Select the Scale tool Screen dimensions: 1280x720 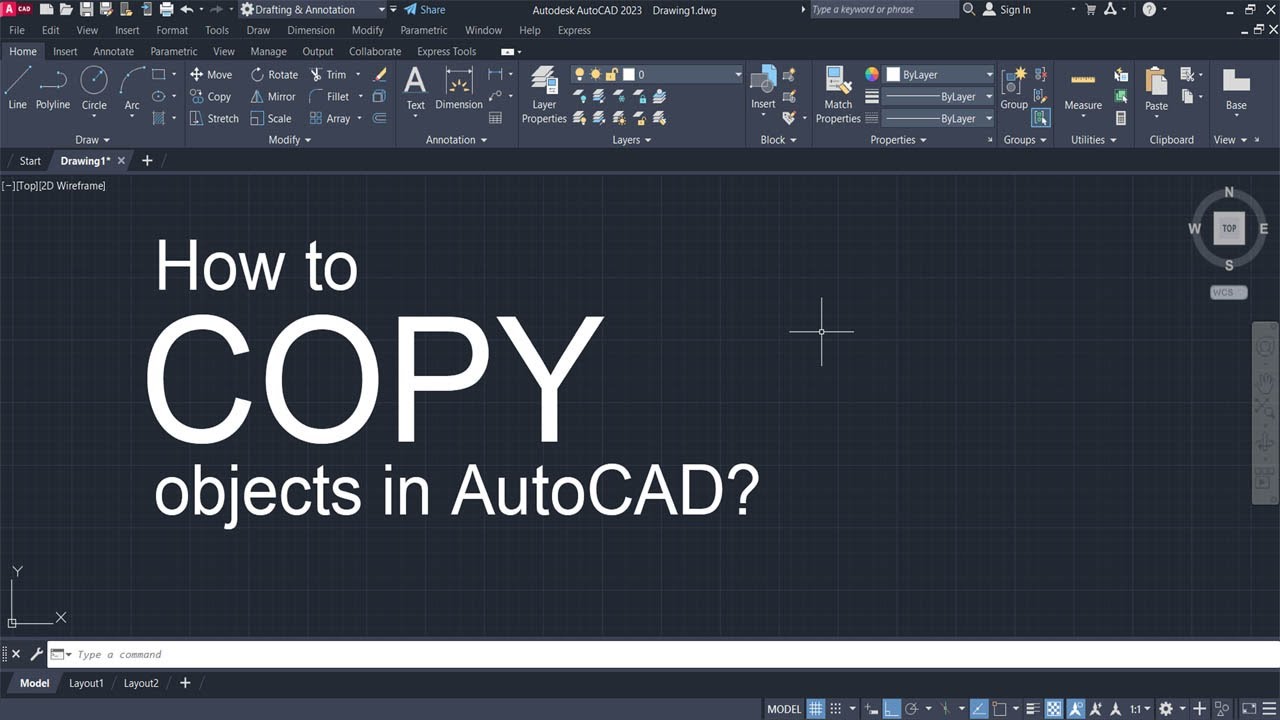point(271,118)
